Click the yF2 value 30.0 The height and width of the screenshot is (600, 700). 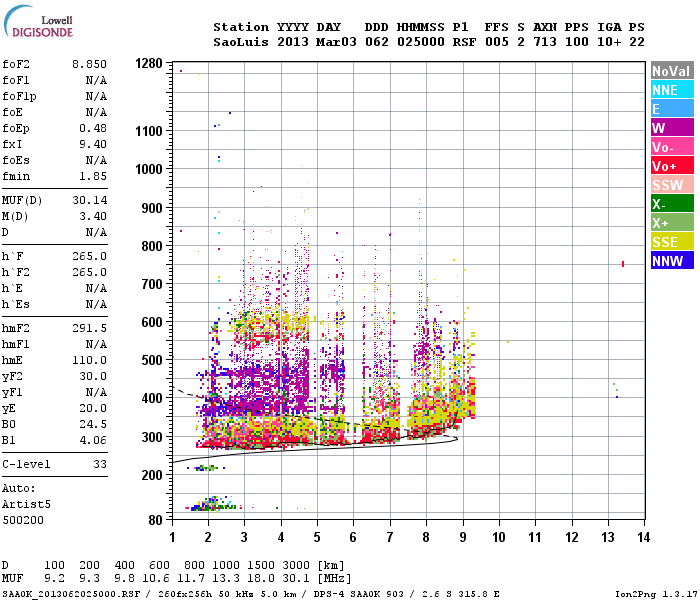[x=93, y=376]
